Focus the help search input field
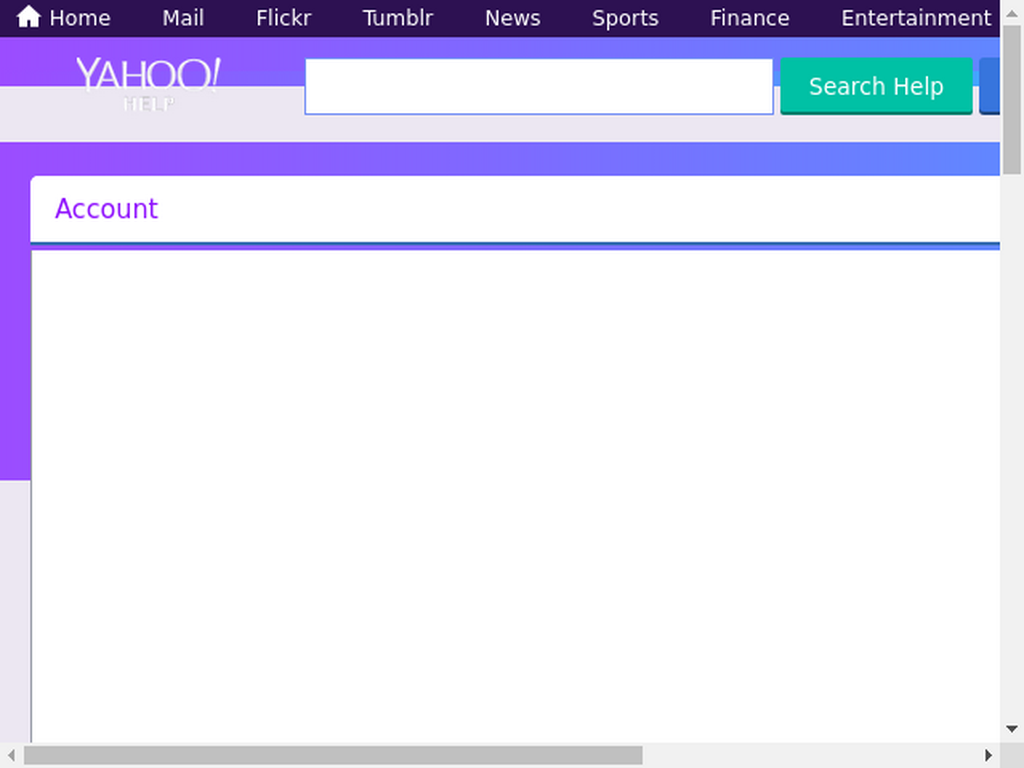1024x768 pixels. pyautogui.click(x=539, y=87)
